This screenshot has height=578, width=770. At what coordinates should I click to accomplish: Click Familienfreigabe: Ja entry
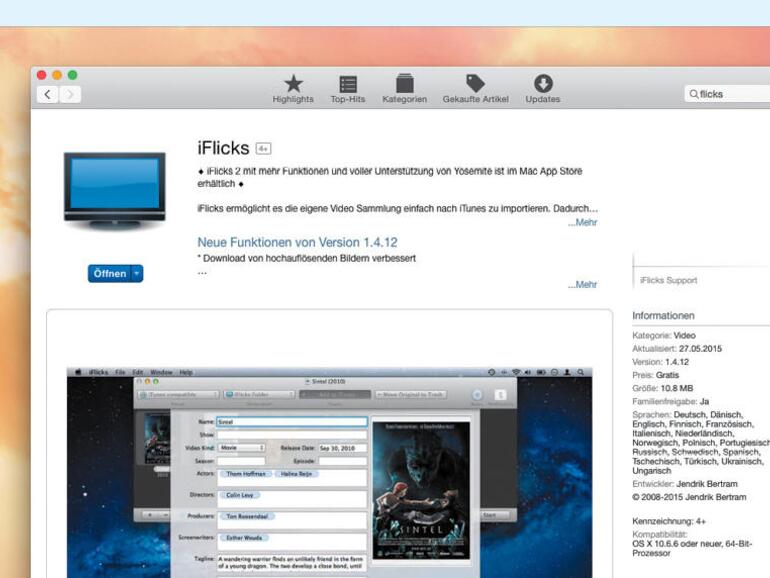point(671,402)
